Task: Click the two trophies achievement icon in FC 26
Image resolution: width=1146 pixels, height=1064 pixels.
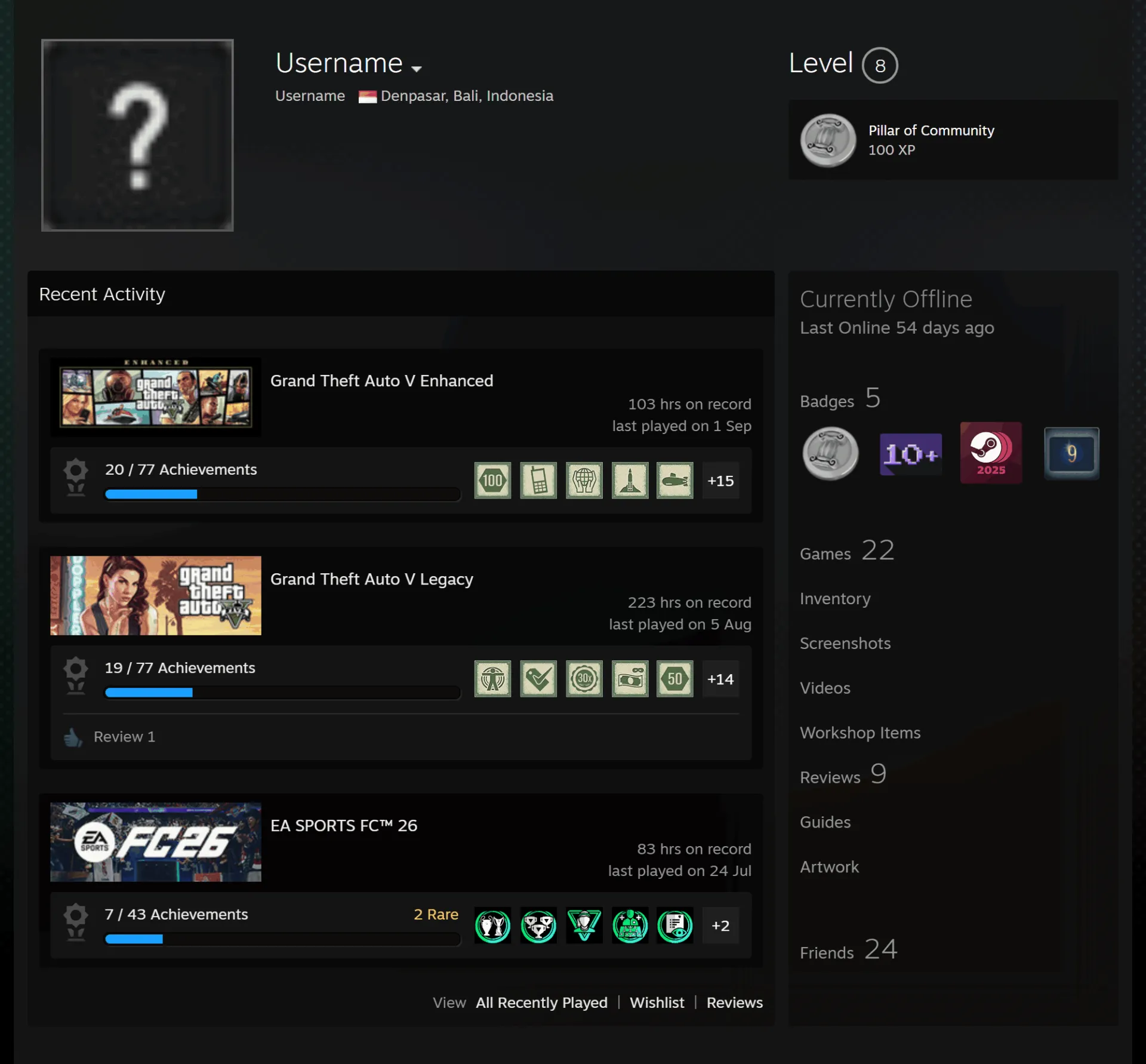Action: [493, 925]
